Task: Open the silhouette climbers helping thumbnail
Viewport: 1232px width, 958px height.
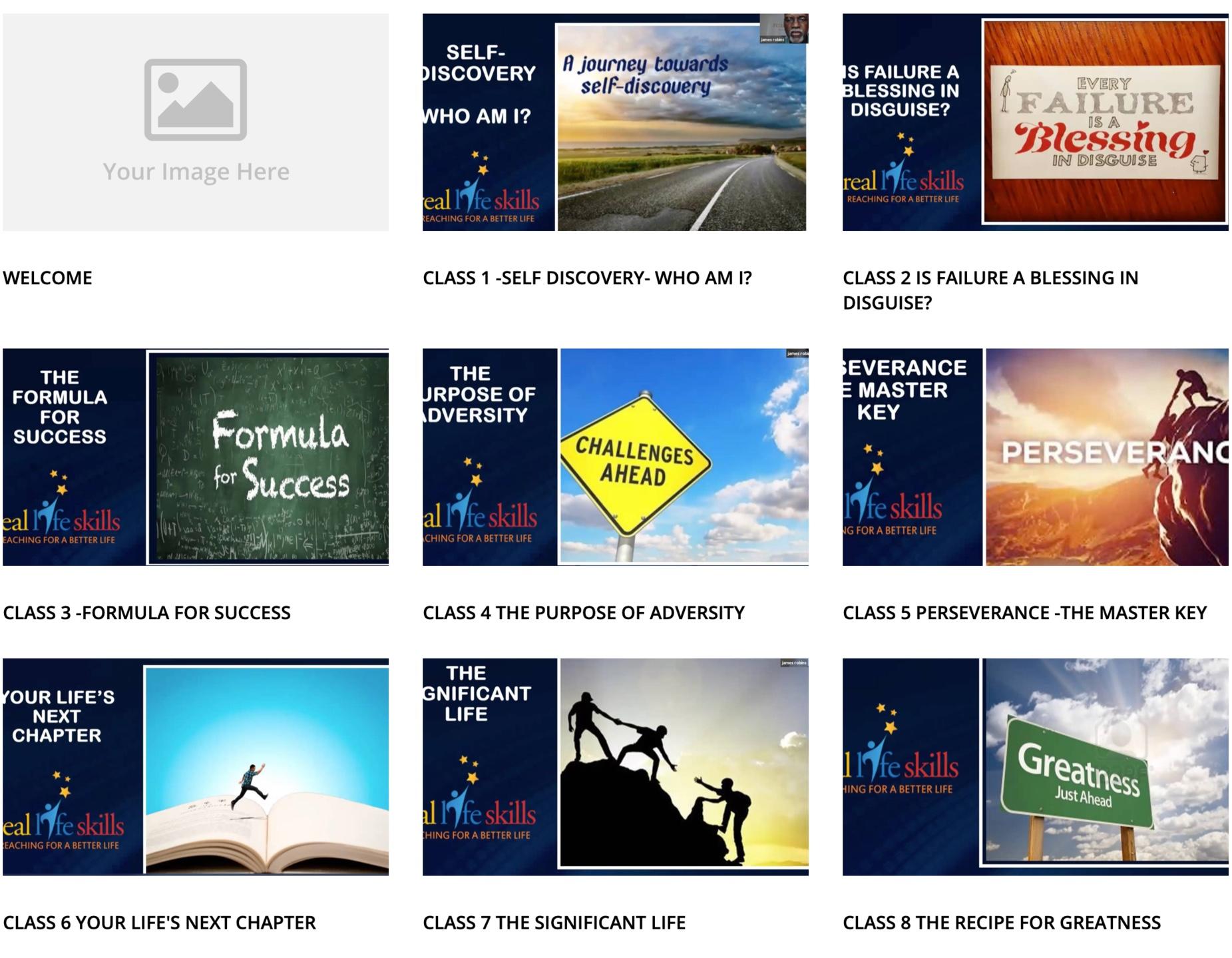Action: (615, 767)
